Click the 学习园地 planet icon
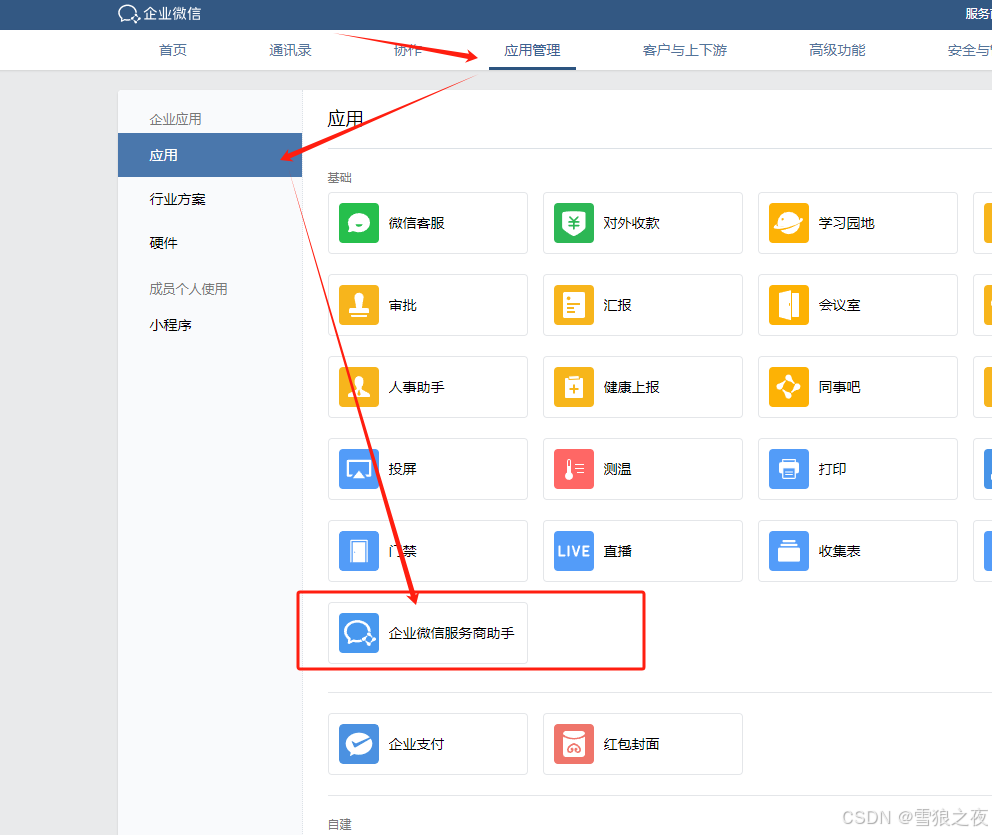 click(x=789, y=223)
